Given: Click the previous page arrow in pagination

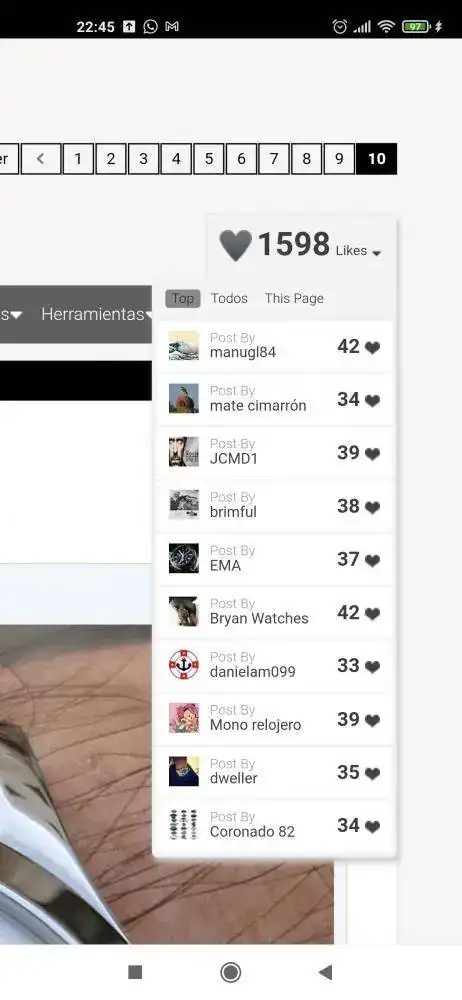Looking at the screenshot, I should pos(41,159).
